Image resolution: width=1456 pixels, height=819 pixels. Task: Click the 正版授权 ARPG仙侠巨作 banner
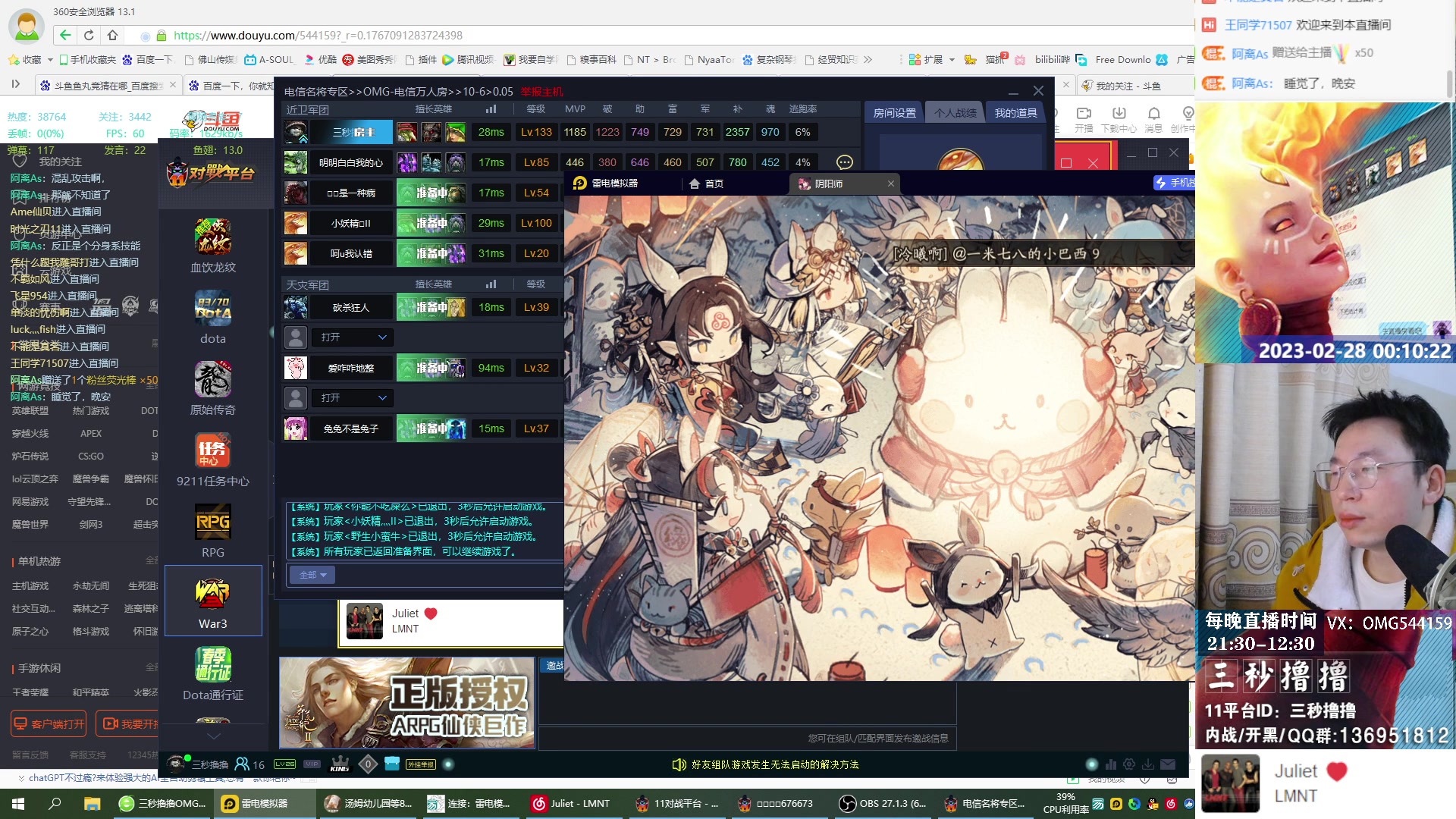click(406, 702)
